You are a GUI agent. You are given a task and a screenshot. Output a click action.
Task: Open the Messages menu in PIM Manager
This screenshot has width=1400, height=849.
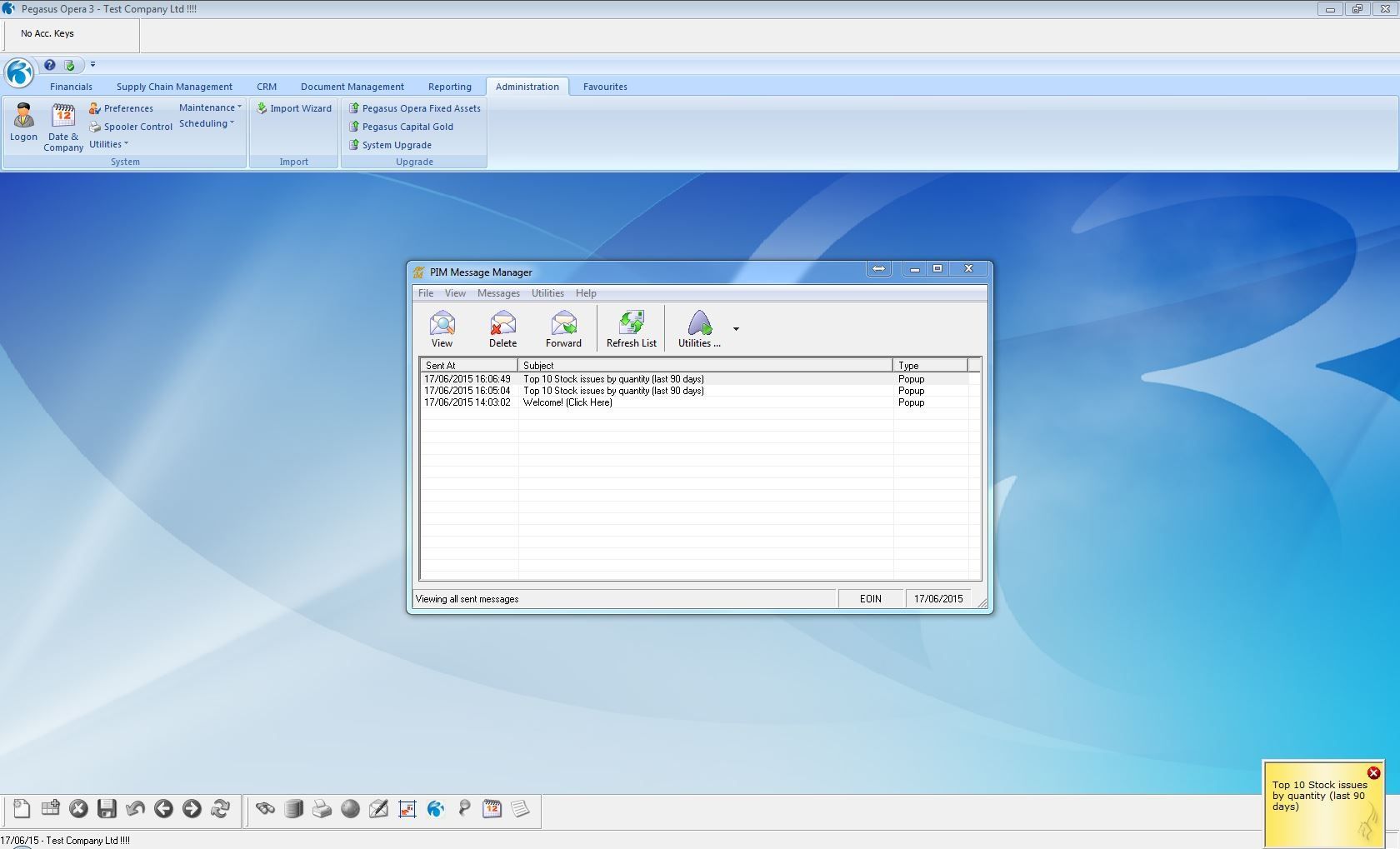point(498,293)
